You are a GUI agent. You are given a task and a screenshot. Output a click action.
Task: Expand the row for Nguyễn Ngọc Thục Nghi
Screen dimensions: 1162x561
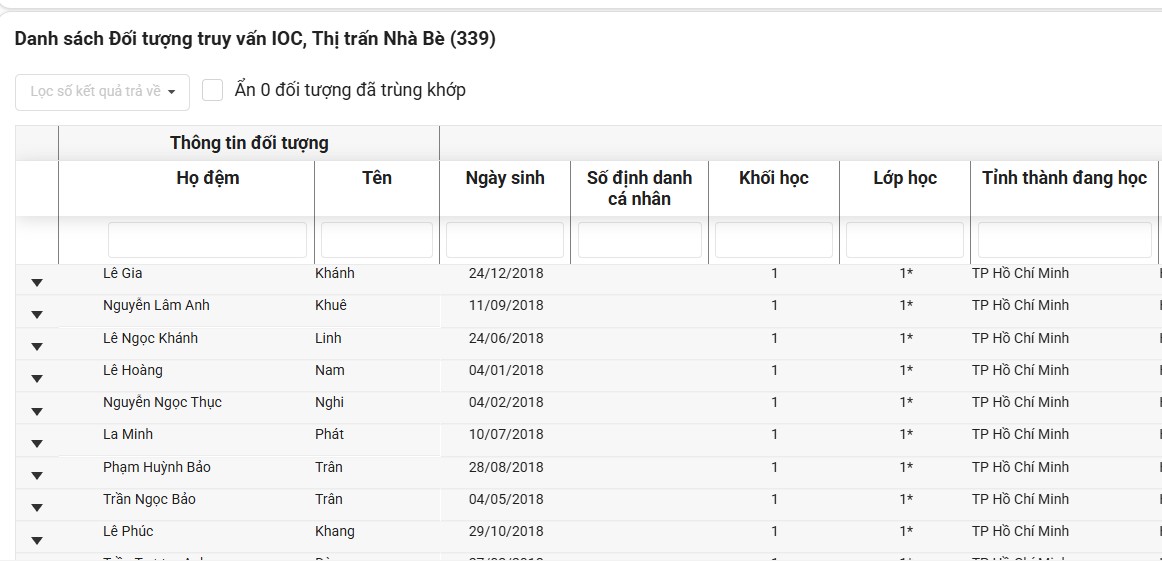tap(37, 411)
